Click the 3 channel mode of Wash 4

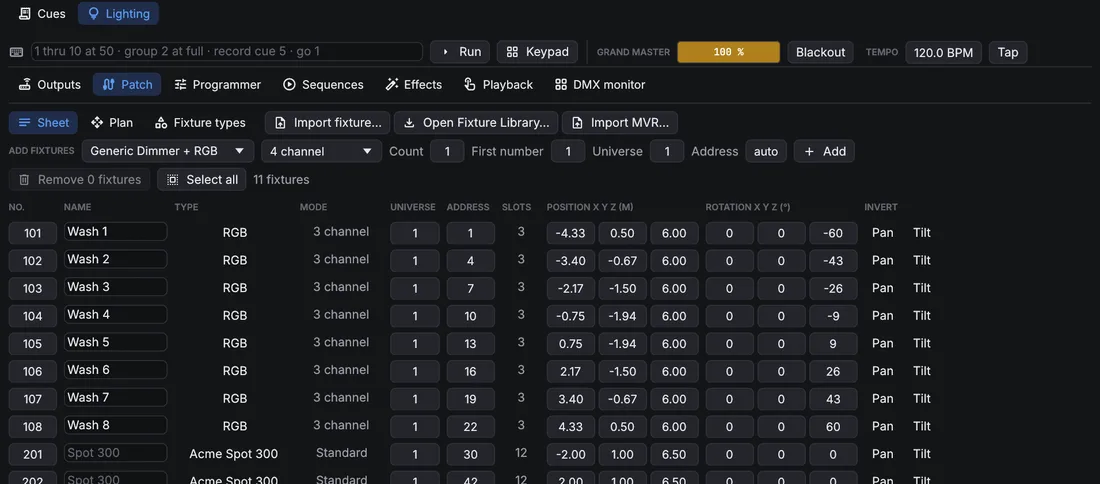[x=341, y=315]
